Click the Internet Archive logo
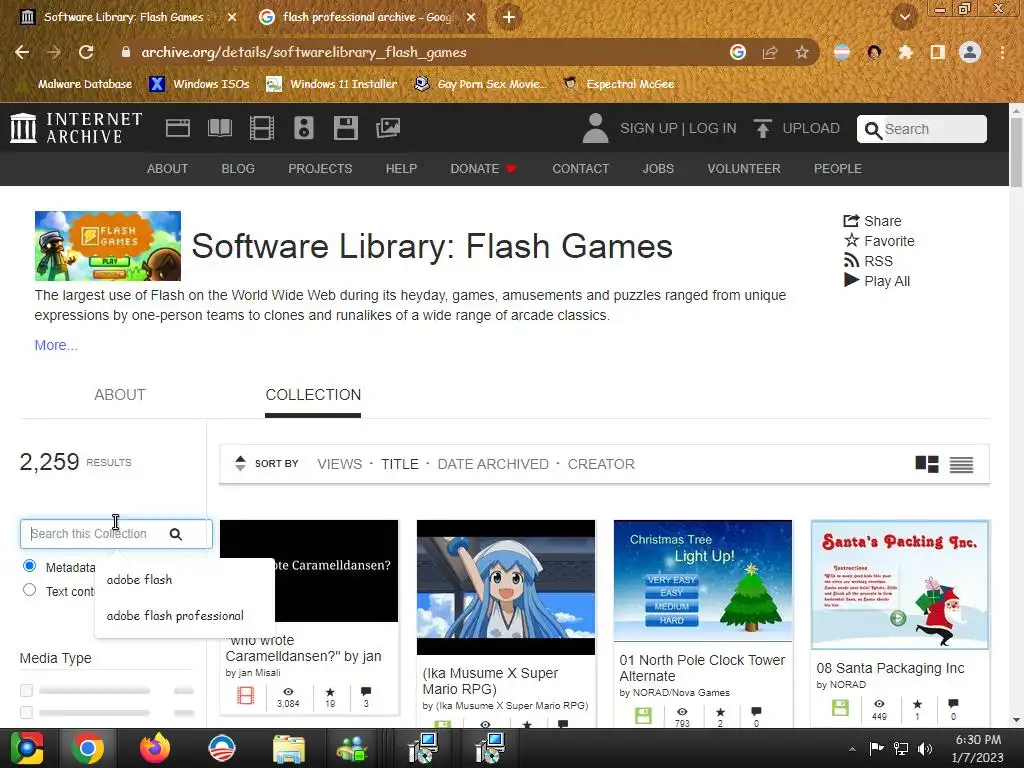 76,127
